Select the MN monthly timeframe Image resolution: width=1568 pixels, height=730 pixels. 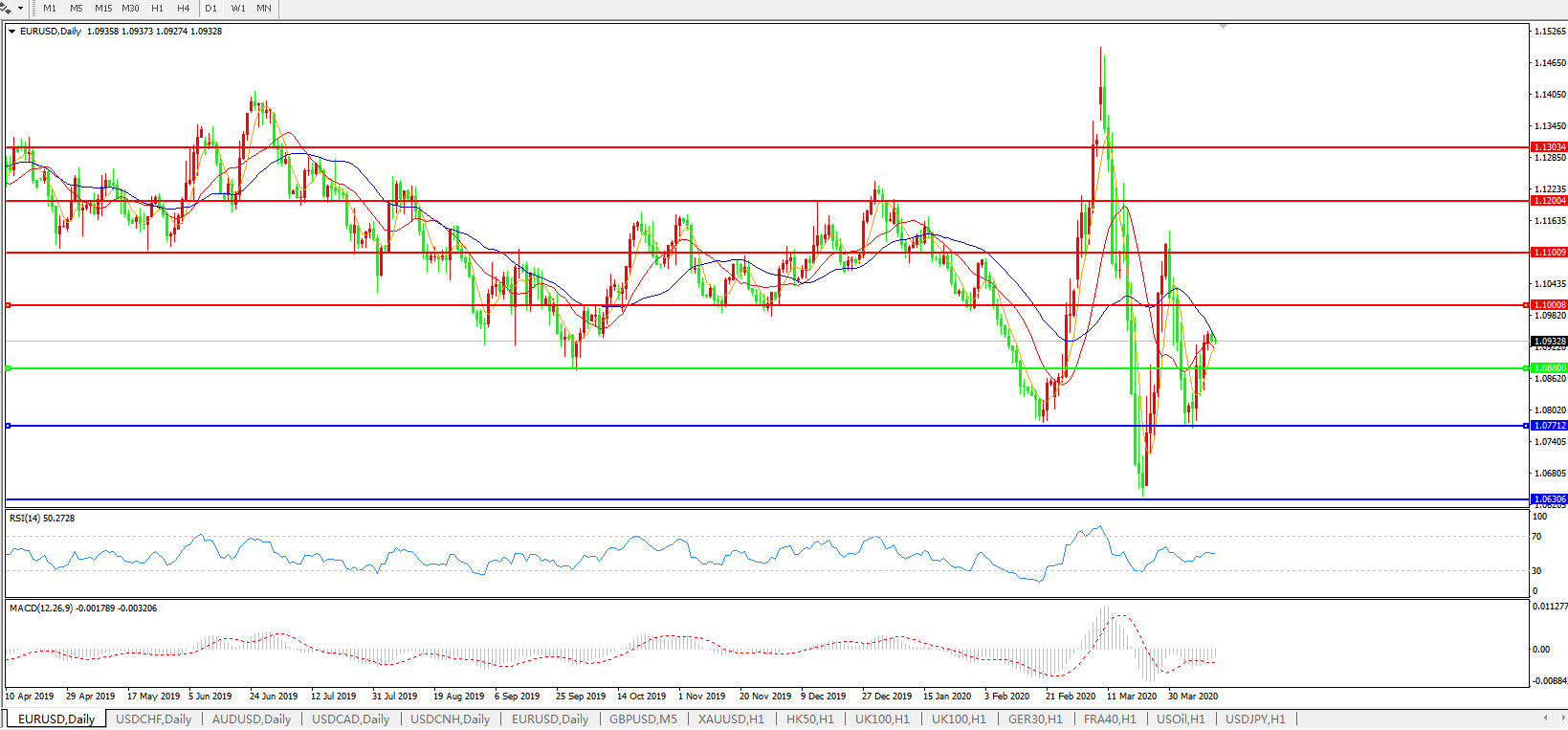(x=264, y=8)
